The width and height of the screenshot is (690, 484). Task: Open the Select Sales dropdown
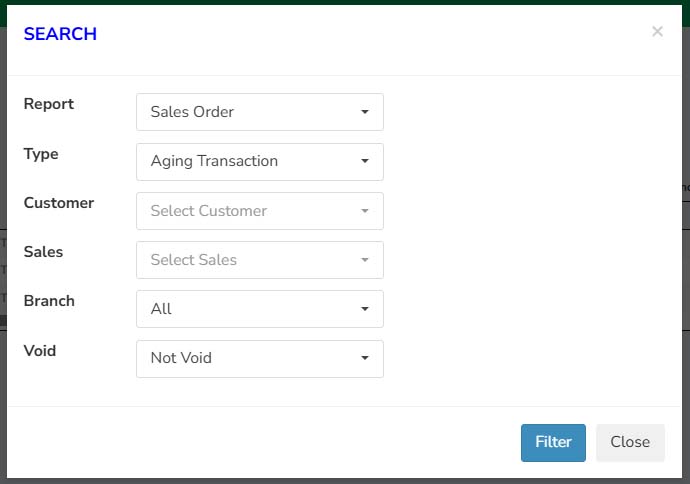(x=260, y=260)
